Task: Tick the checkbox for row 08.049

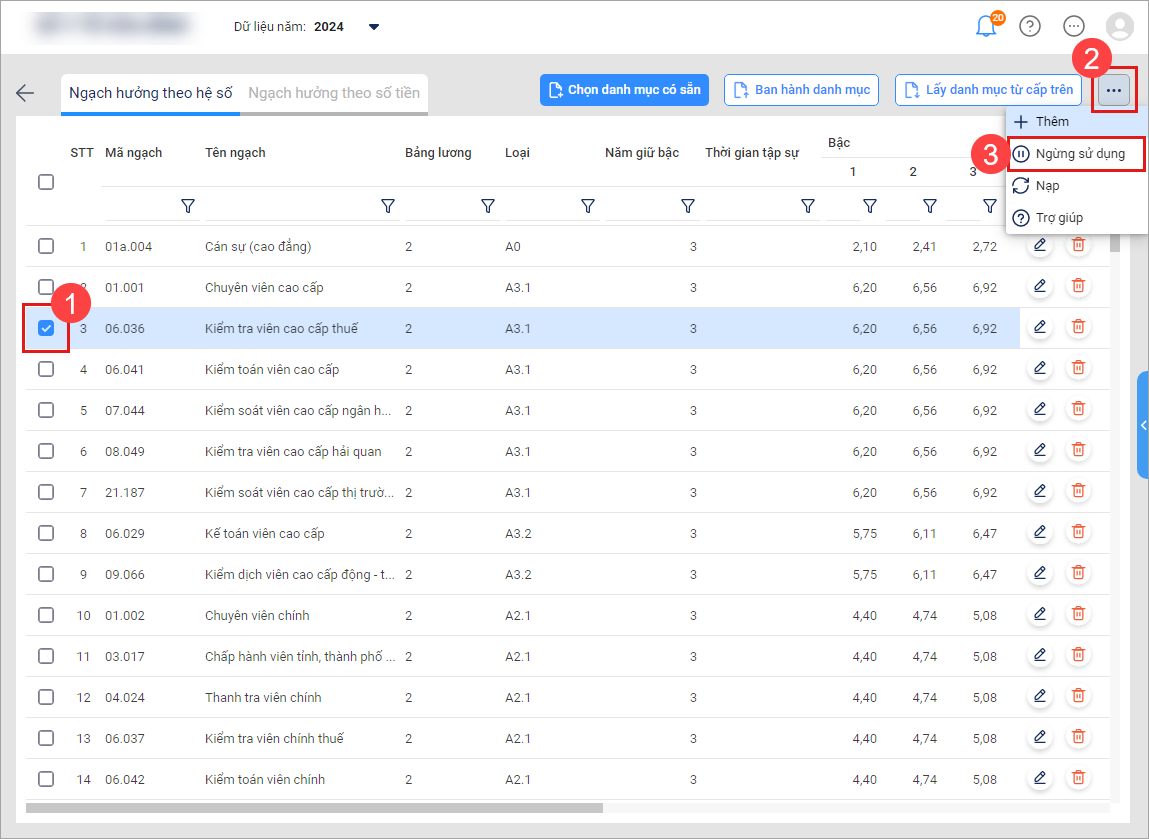Action: 46,451
